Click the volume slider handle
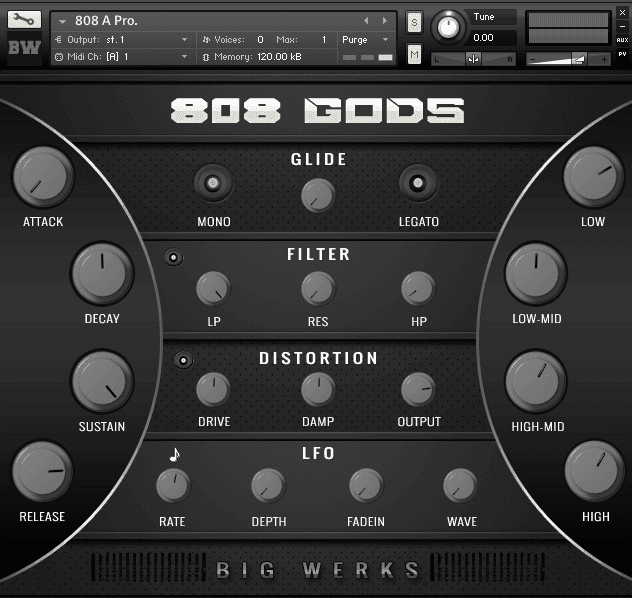 tap(579, 59)
